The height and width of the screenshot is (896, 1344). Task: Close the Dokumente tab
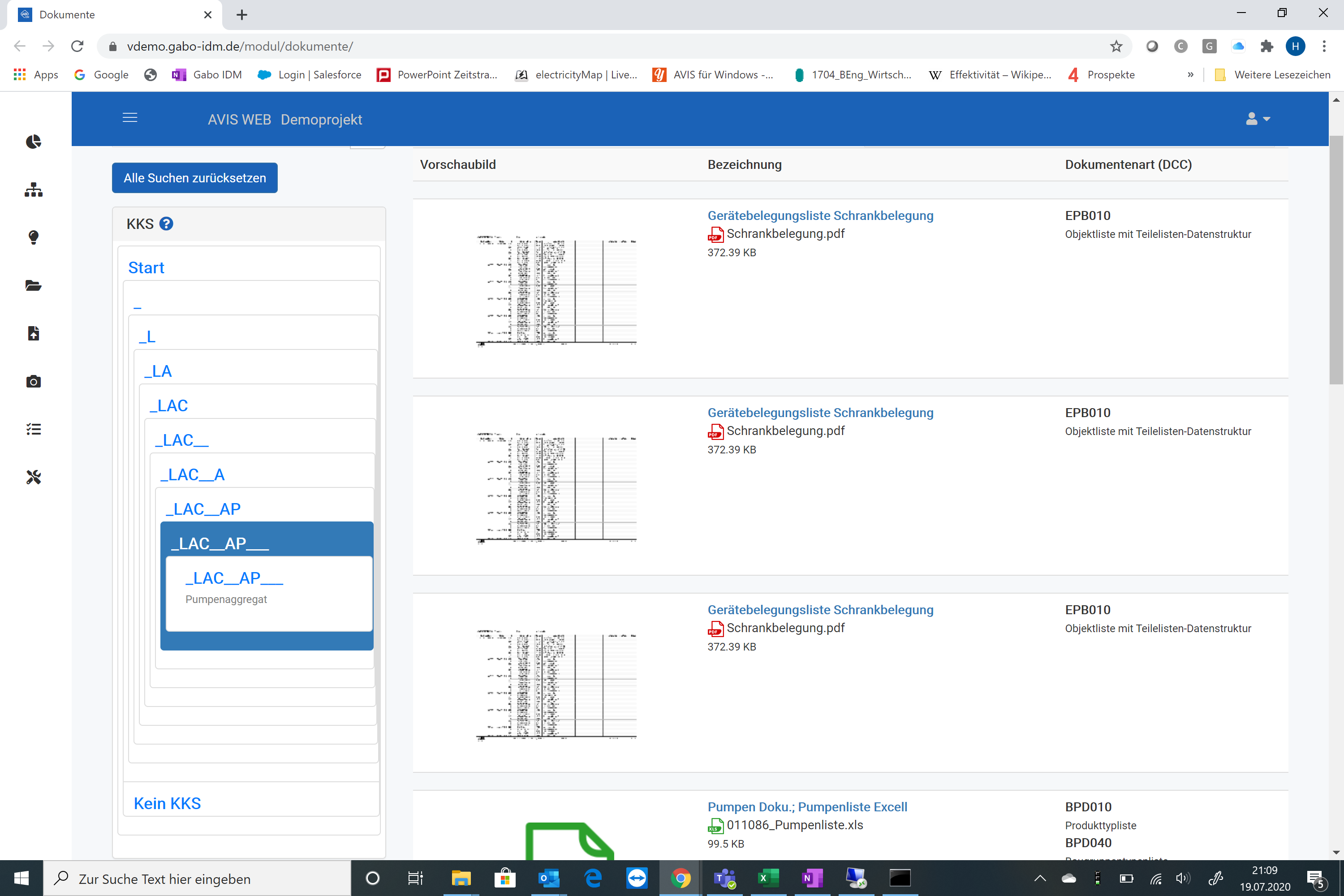pos(208,15)
